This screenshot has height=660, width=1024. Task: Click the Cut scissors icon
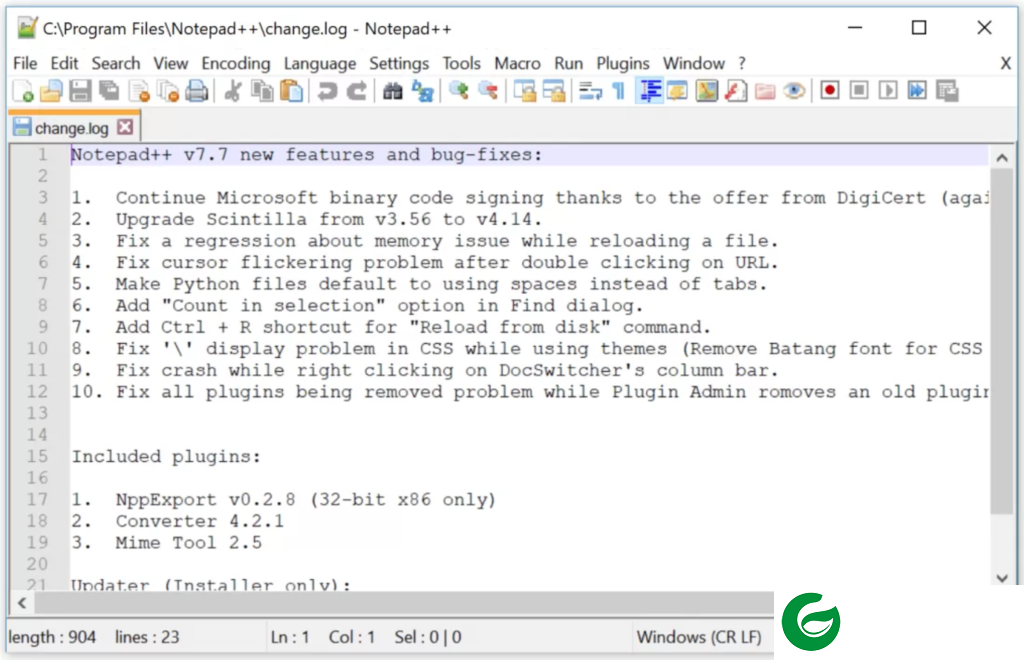232,91
